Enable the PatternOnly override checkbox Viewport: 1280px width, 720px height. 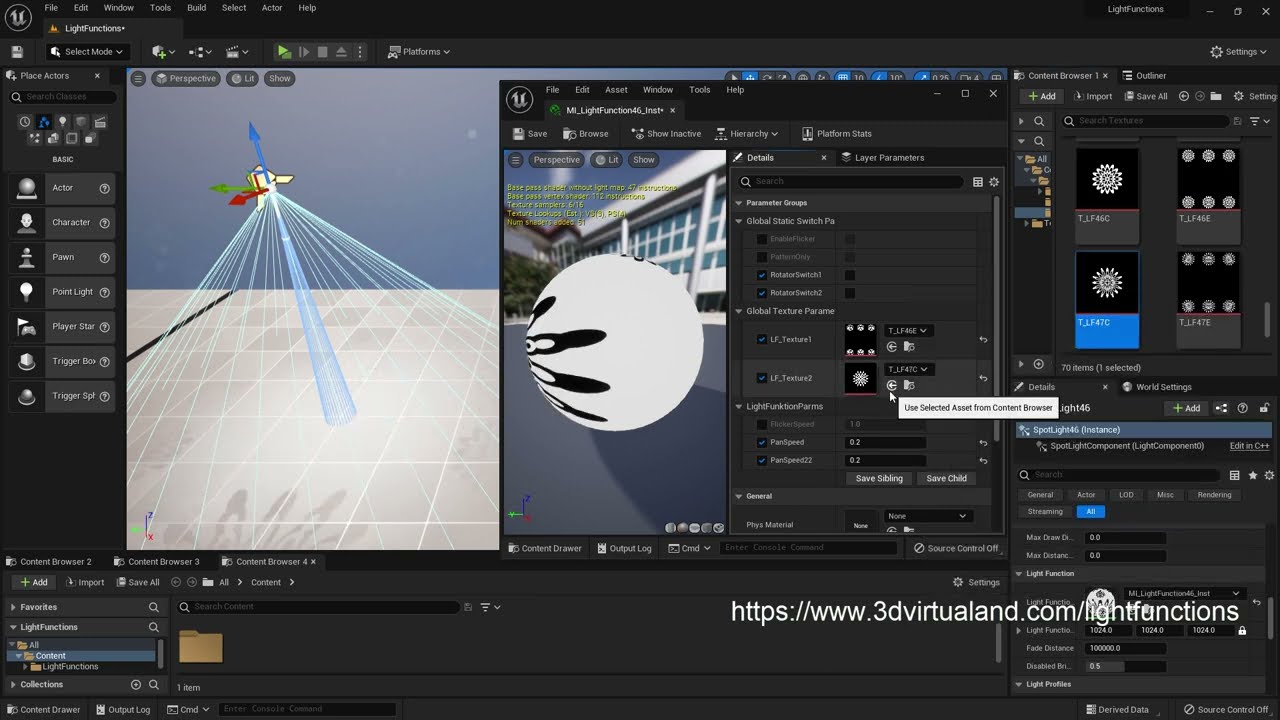[x=762, y=257]
